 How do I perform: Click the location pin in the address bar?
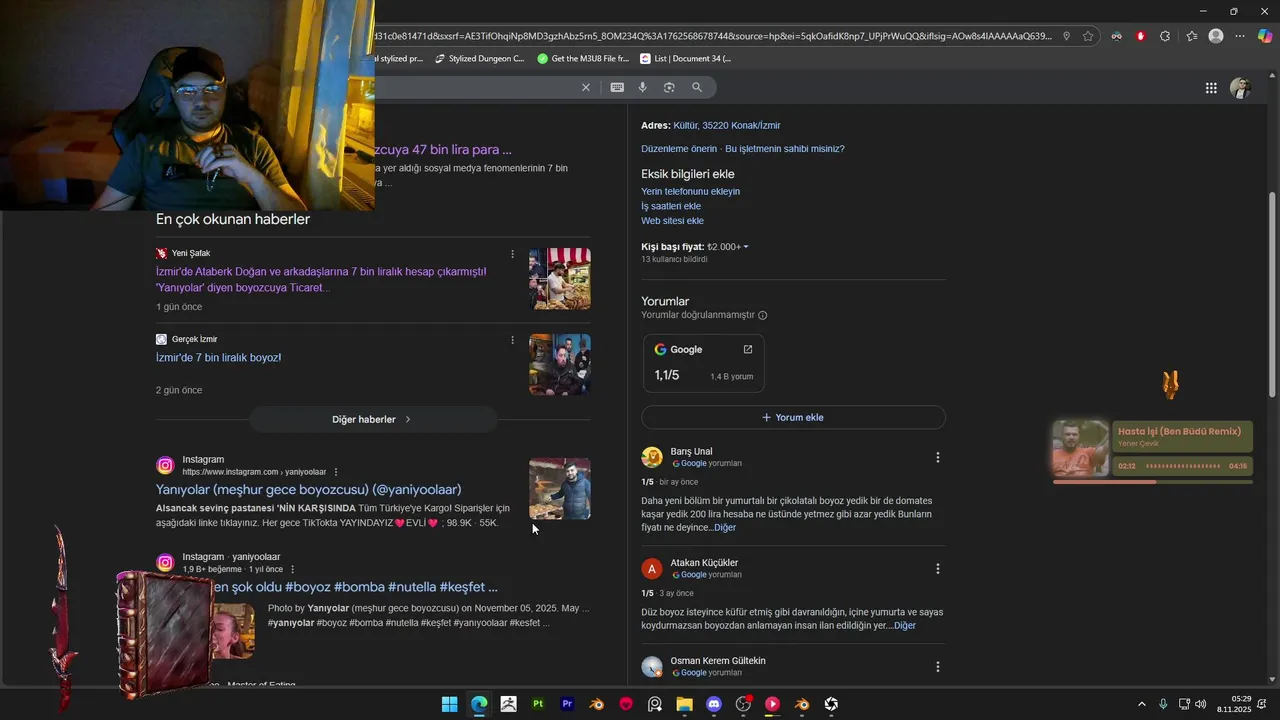coord(1066,36)
